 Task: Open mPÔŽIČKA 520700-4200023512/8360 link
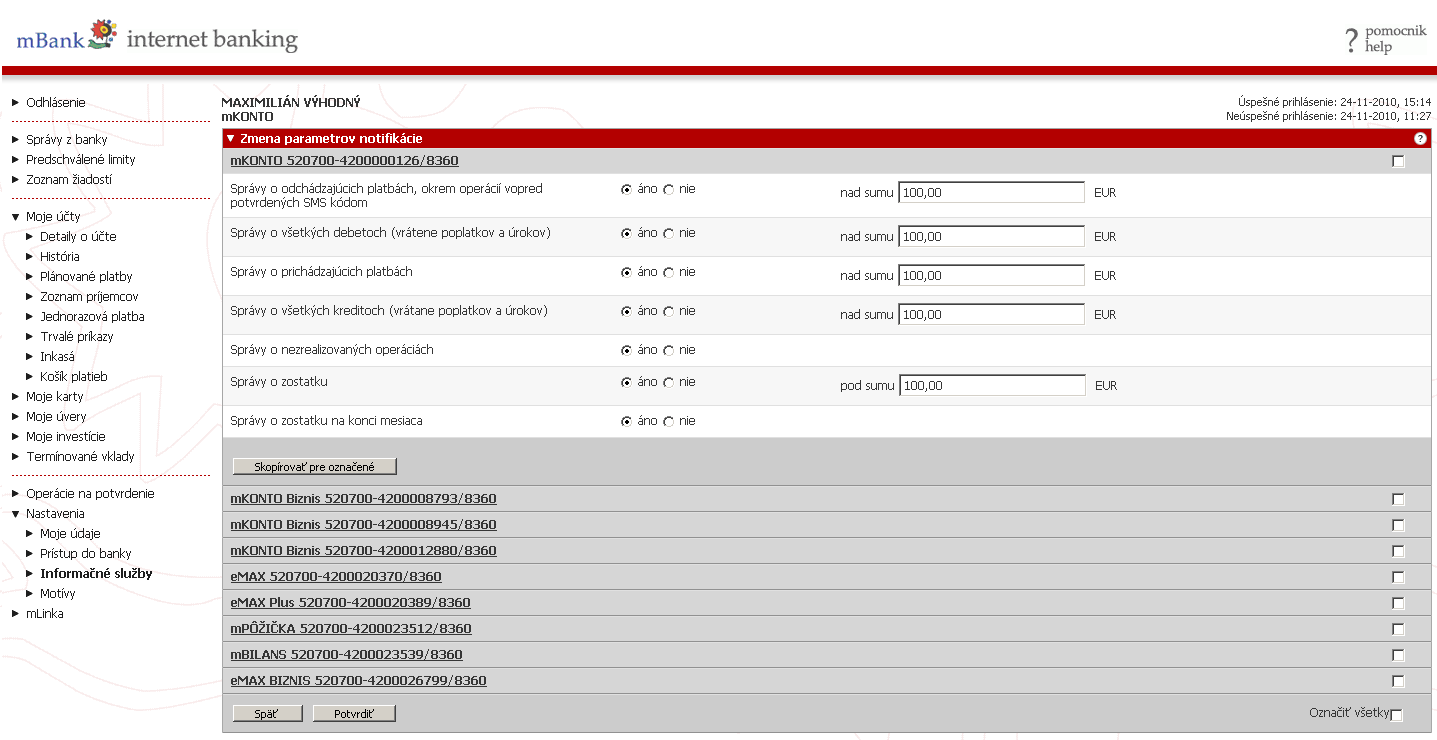(x=351, y=628)
